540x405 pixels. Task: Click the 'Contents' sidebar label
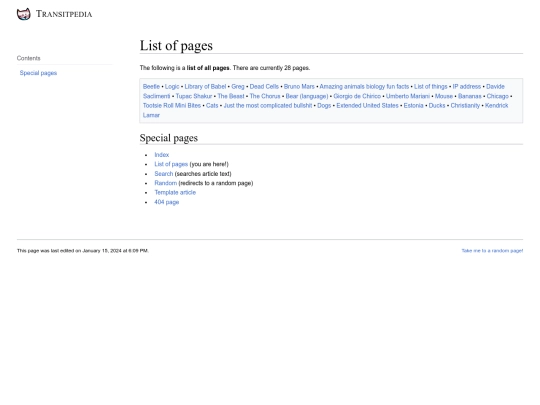point(29,58)
